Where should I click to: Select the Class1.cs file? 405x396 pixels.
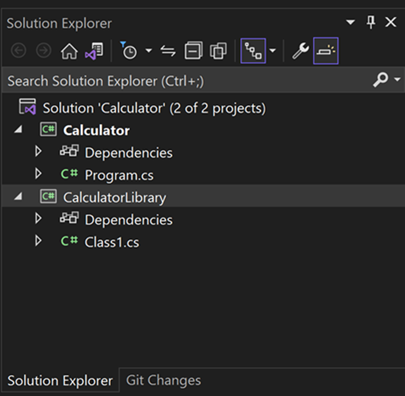click(112, 242)
